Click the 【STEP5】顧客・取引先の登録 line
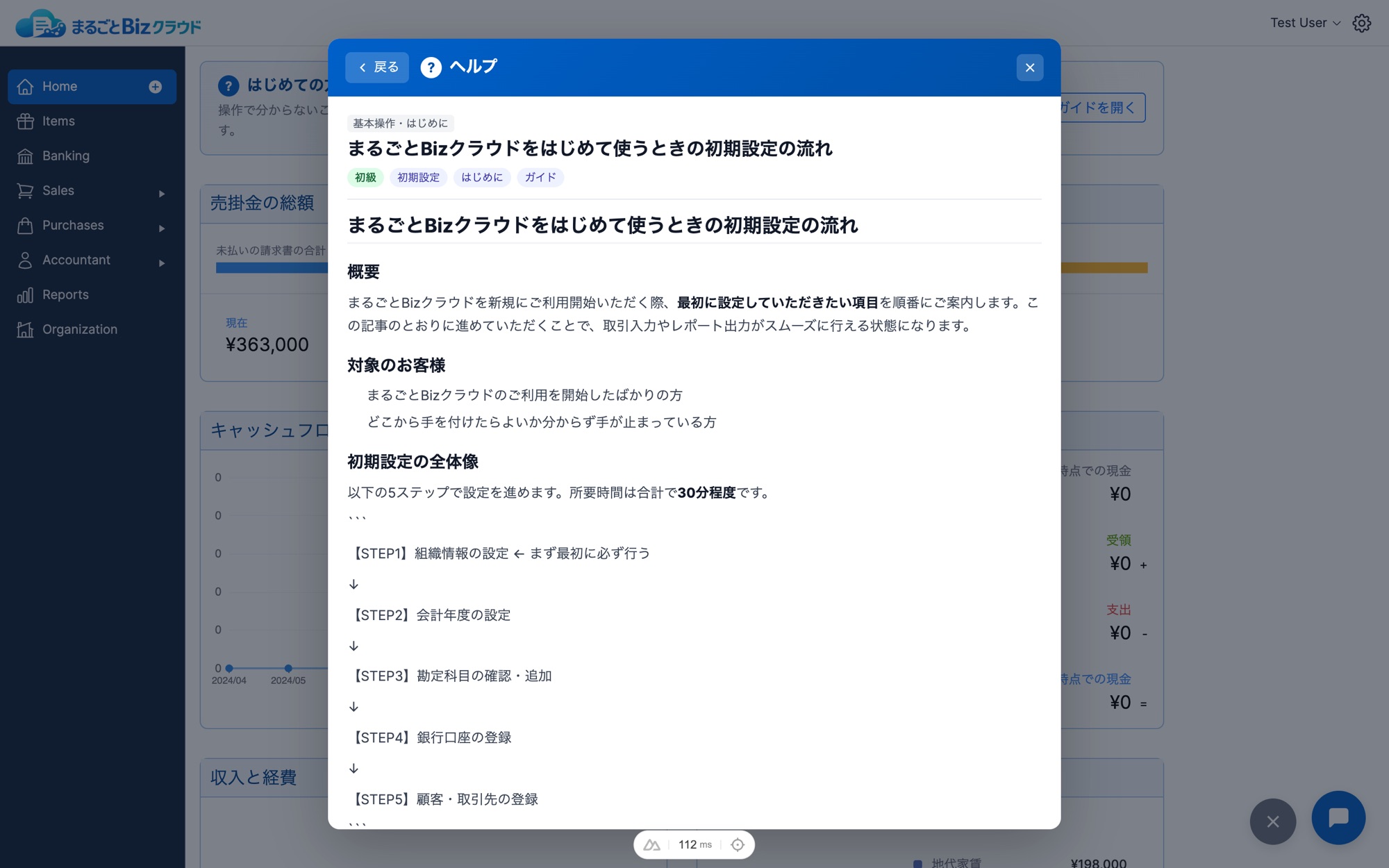1389x868 pixels. (x=444, y=800)
